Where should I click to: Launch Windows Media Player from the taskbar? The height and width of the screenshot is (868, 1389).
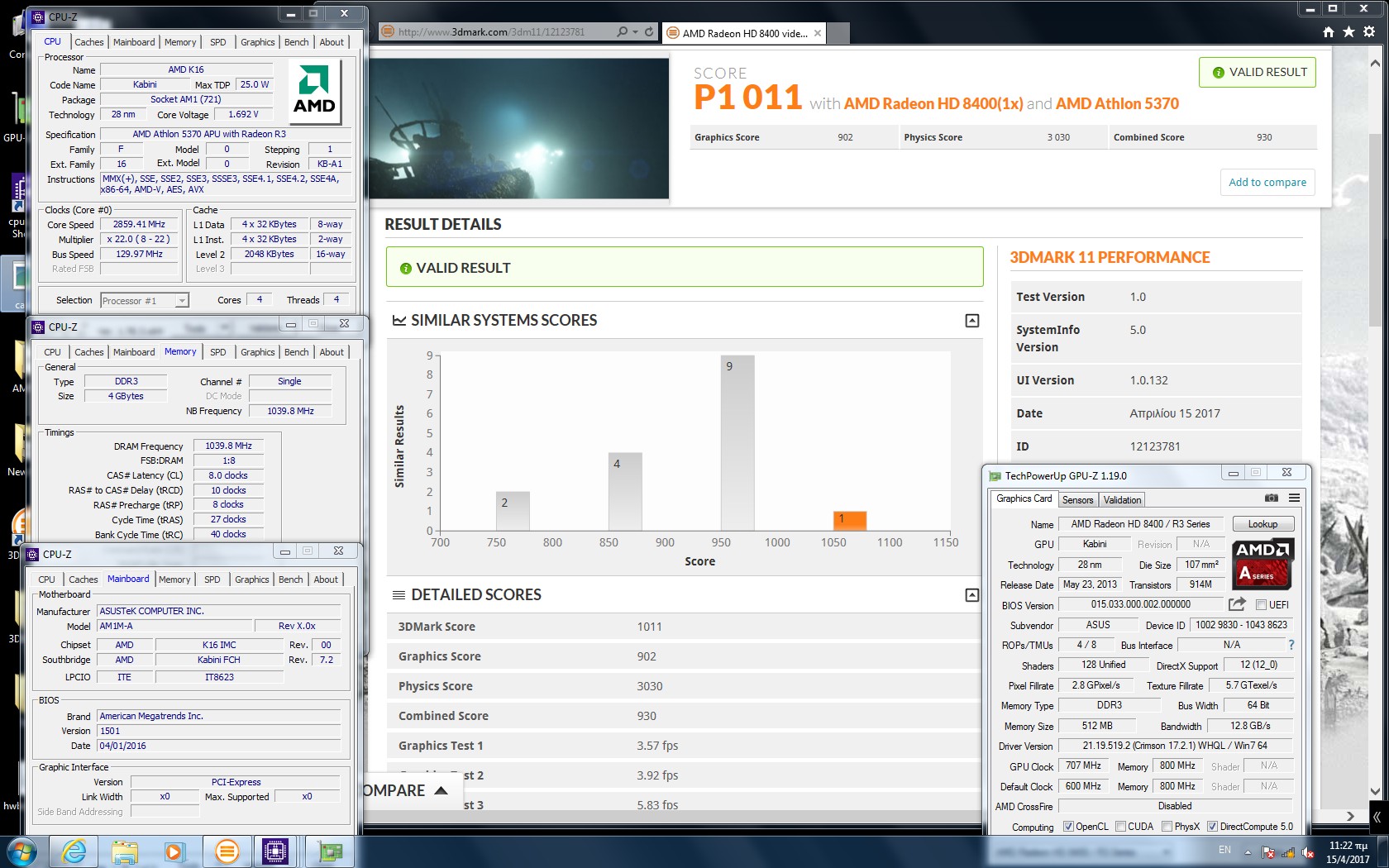[174, 851]
